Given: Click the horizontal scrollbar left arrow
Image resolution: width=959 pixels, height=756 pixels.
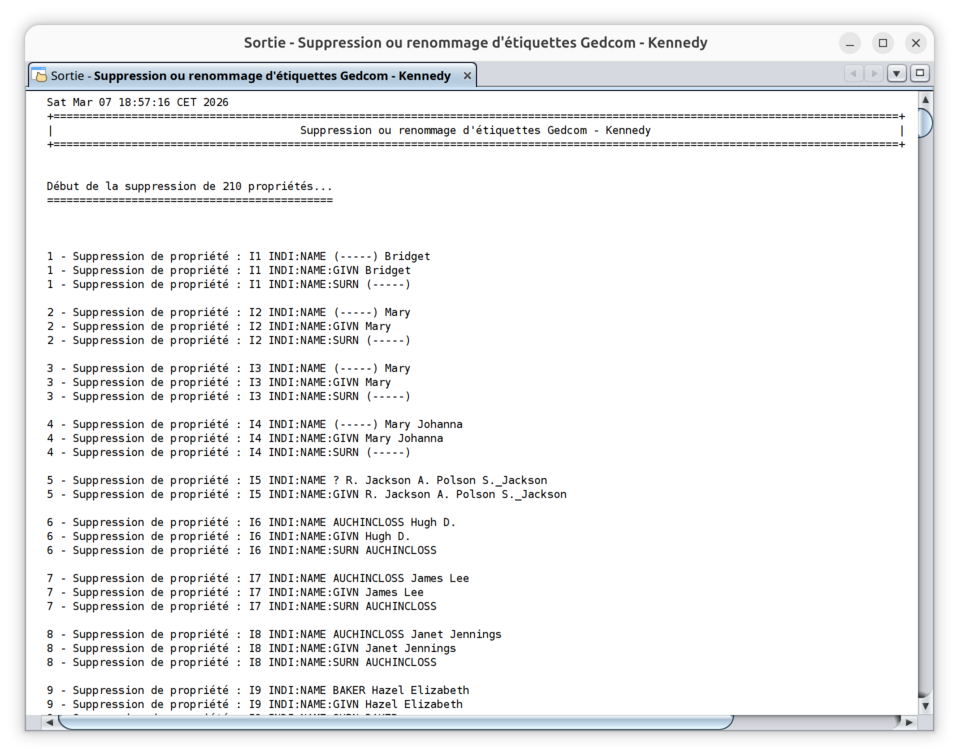Looking at the screenshot, I should point(50,722).
